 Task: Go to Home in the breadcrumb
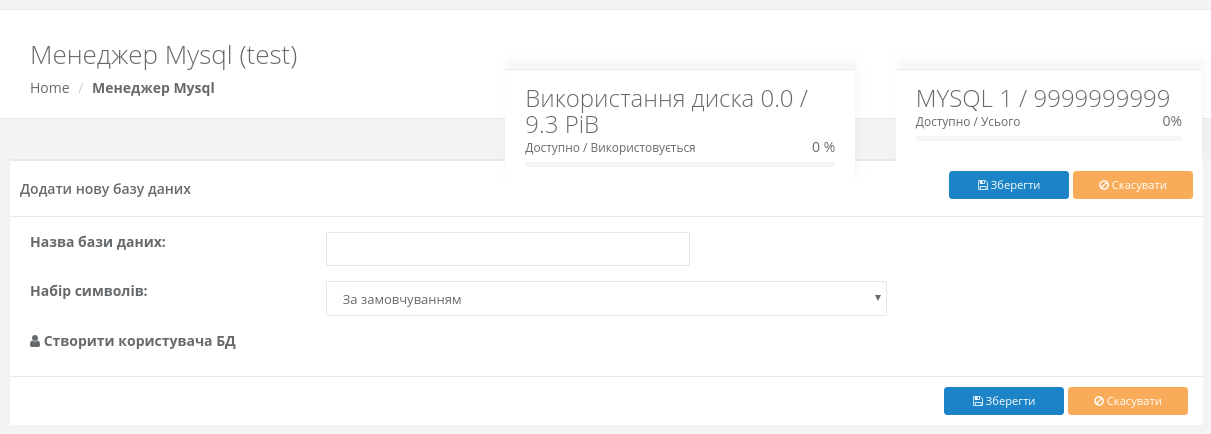tap(50, 88)
